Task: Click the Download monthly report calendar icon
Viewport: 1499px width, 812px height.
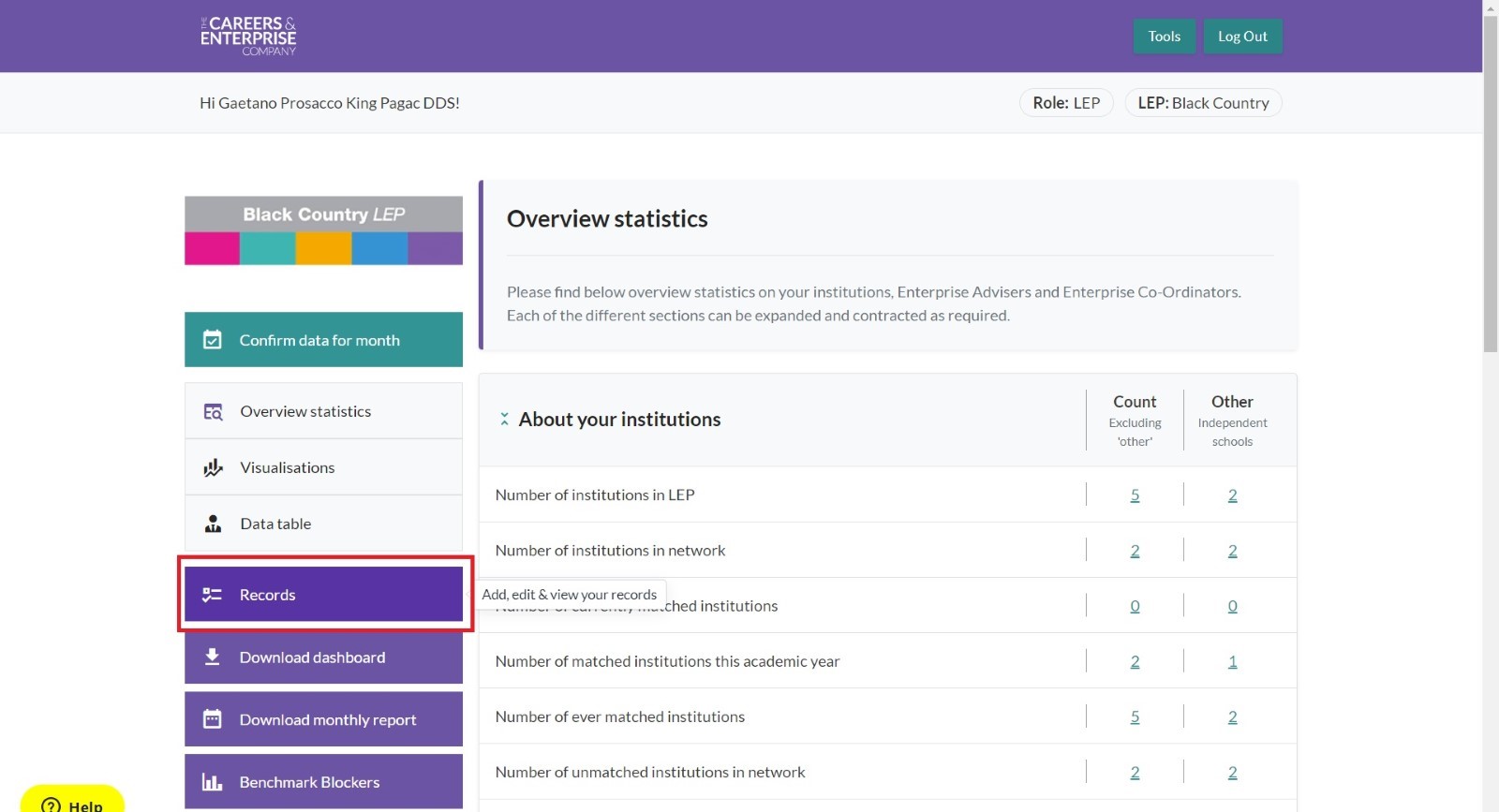Action: pyautogui.click(x=213, y=719)
